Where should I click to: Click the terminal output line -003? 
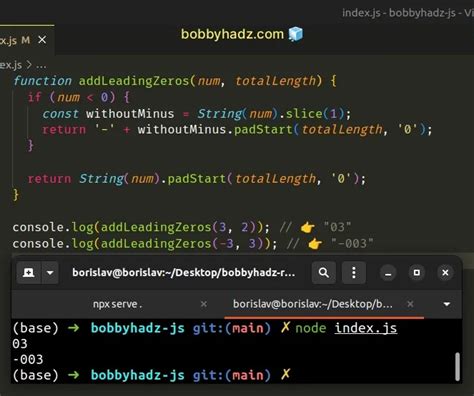(x=28, y=359)
